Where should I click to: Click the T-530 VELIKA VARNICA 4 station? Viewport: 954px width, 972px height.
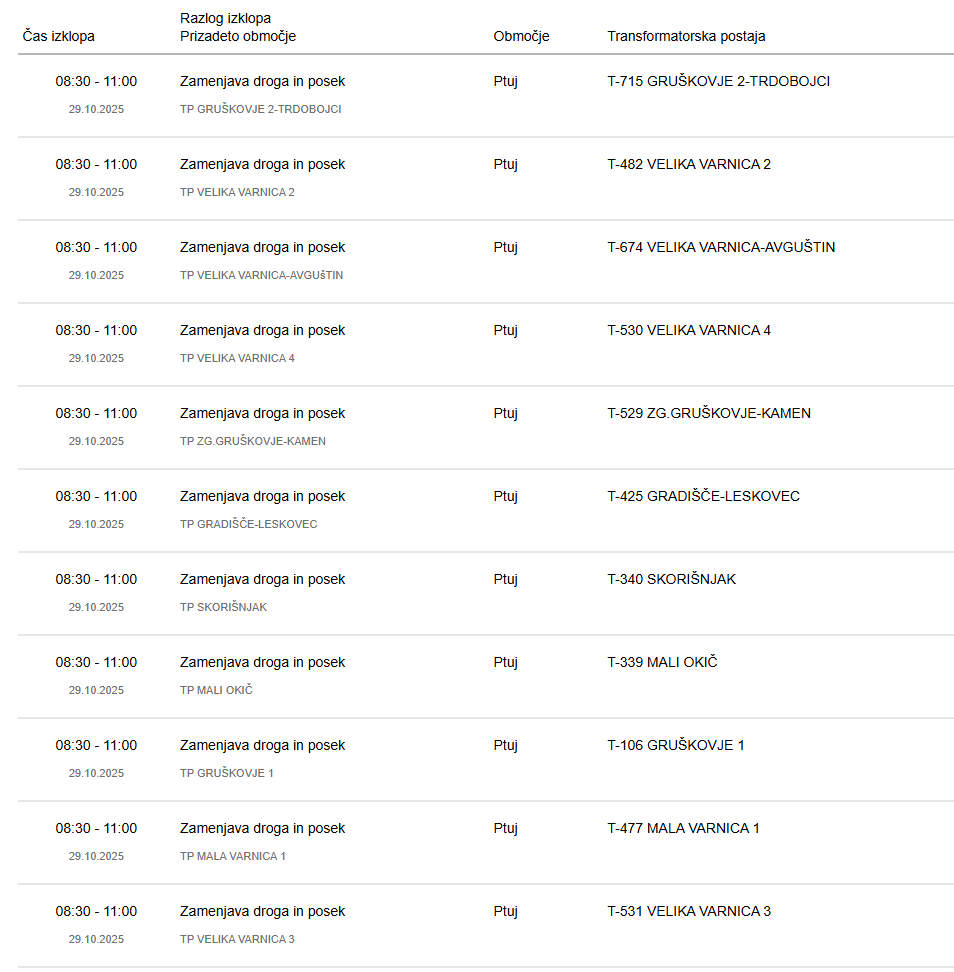[688, 330]
